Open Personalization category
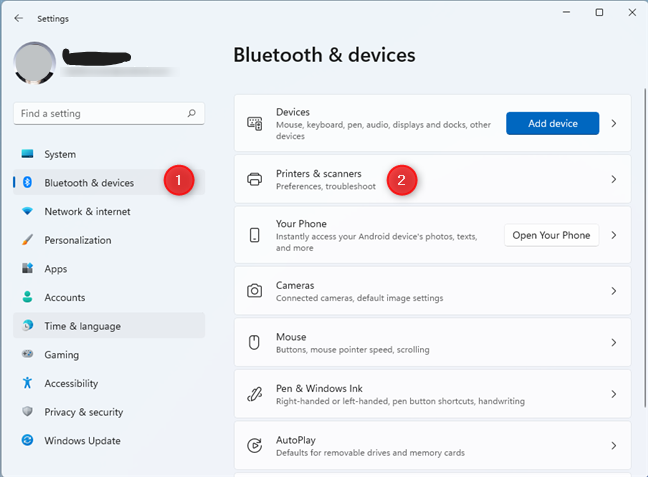Screen dimensions: 648x477 pos(109,240)
